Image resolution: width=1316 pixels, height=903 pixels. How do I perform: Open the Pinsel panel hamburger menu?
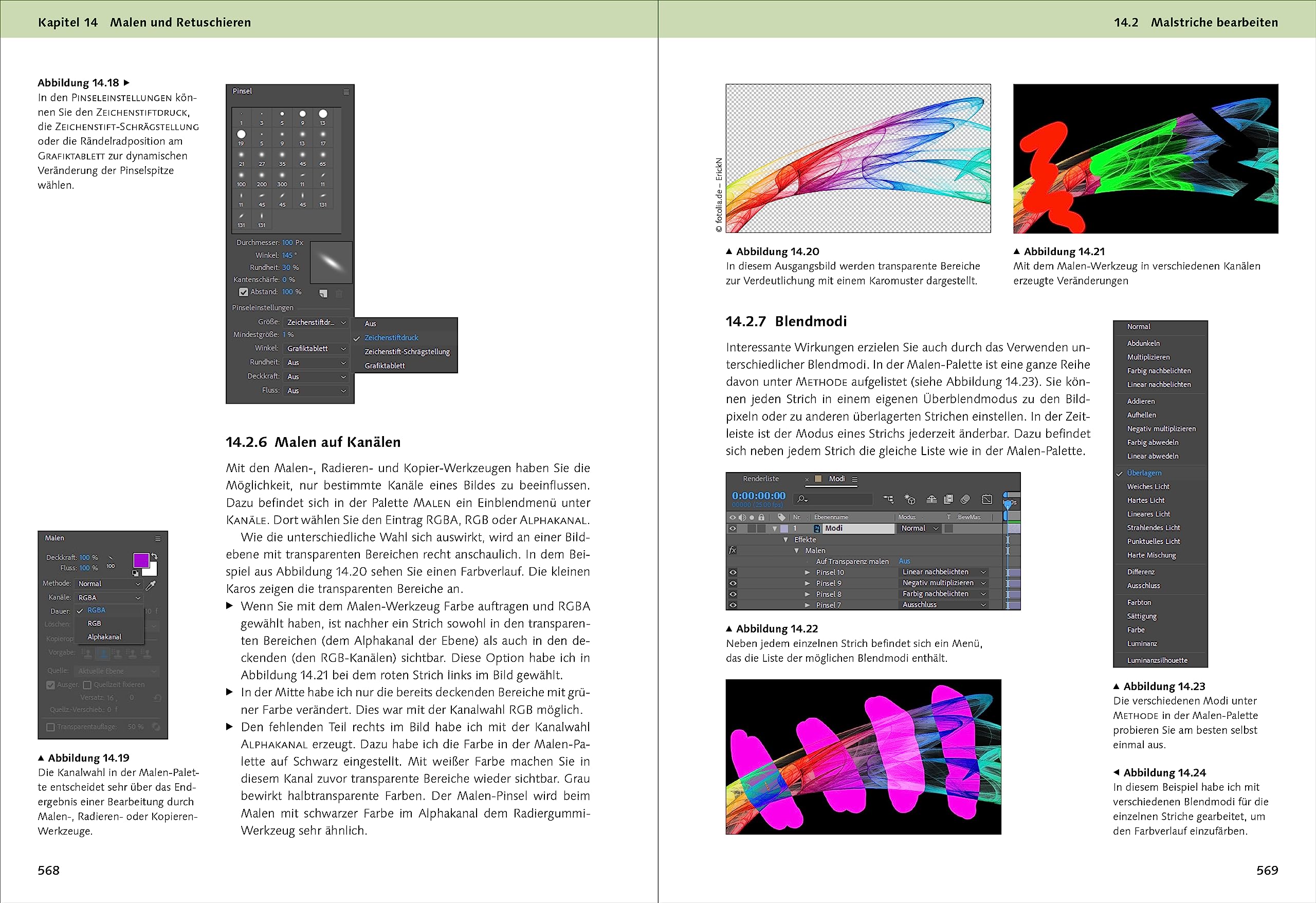pos(346,92)
